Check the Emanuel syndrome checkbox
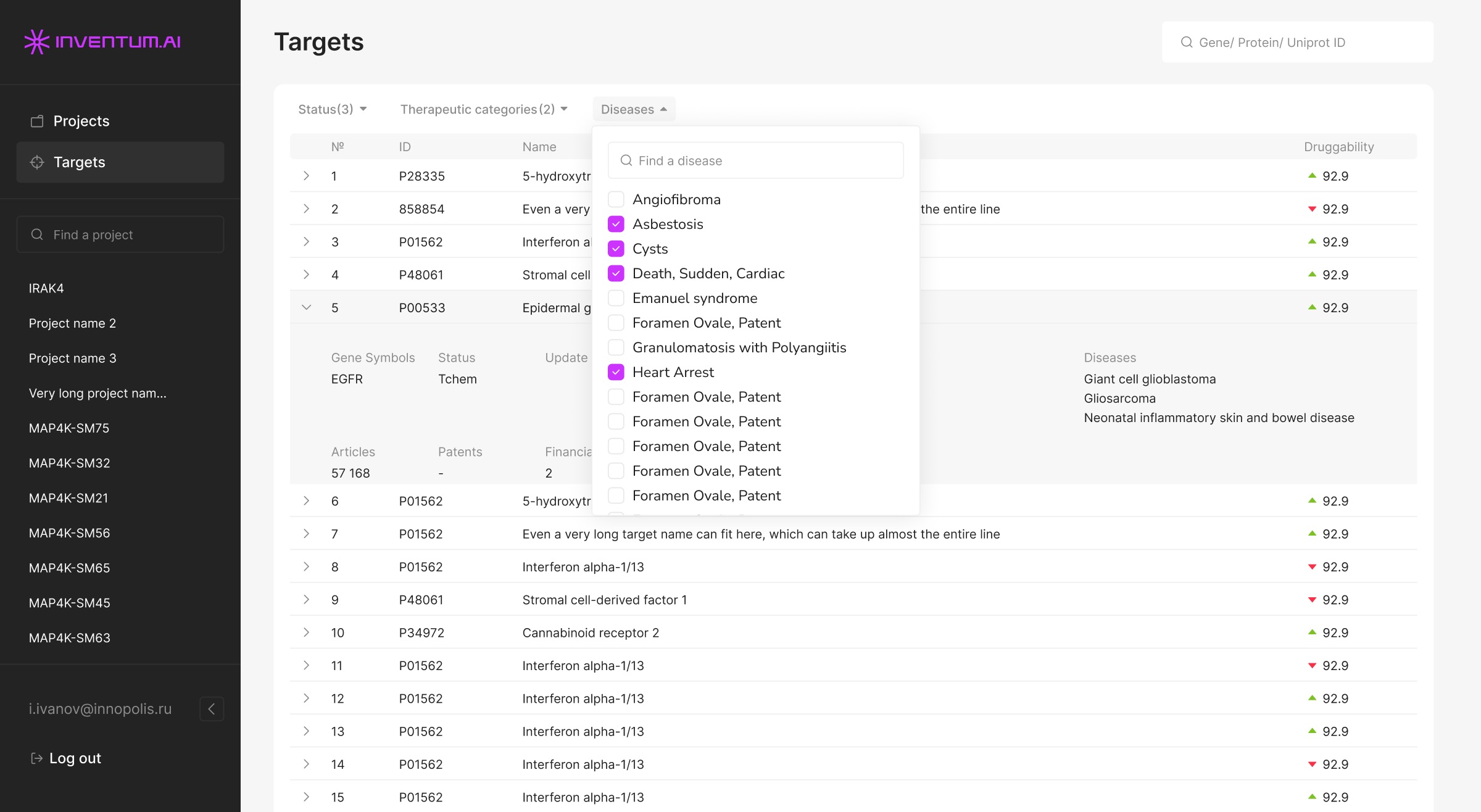 616,298
